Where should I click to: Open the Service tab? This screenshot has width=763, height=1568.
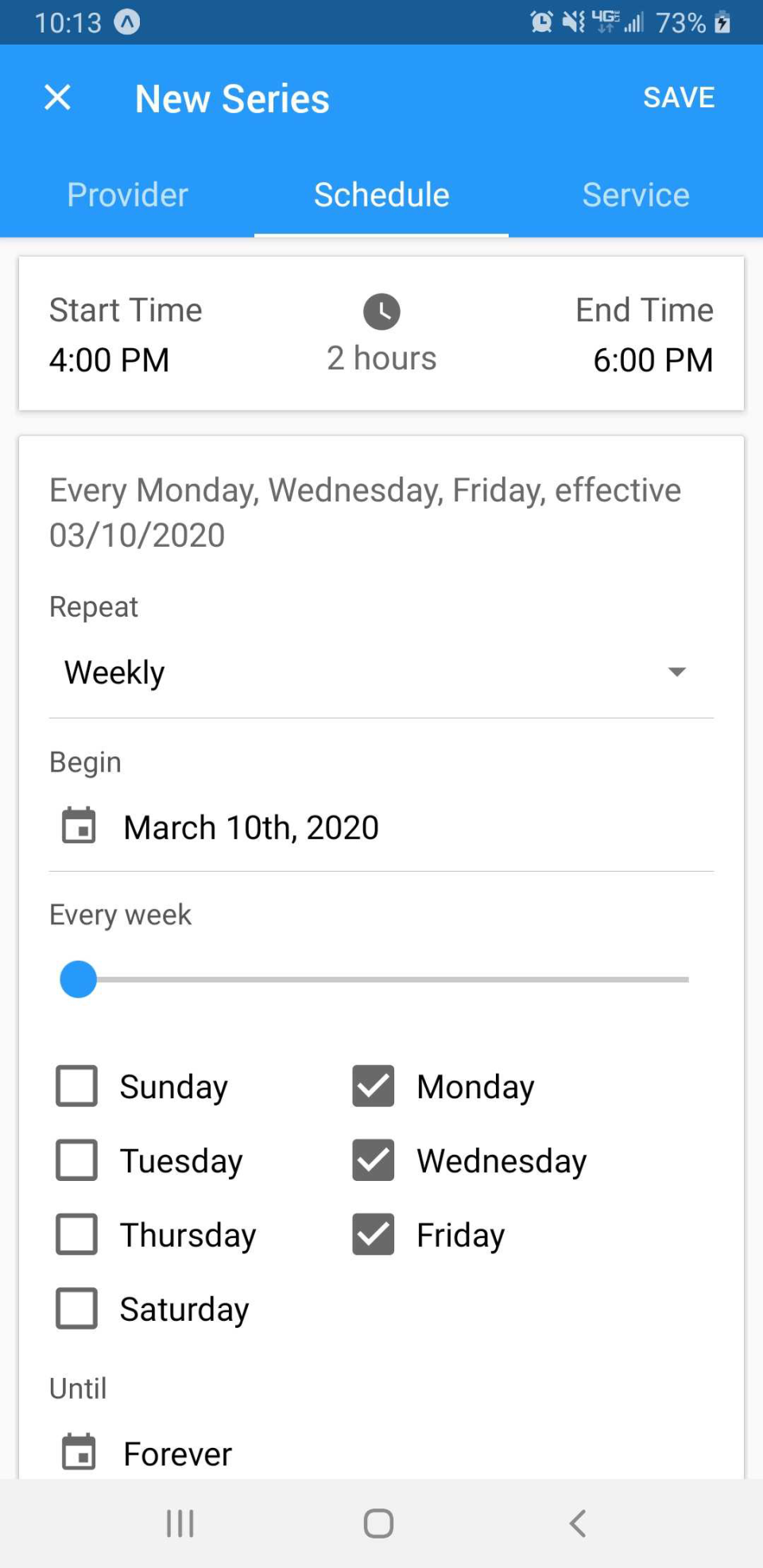point(635,195)
